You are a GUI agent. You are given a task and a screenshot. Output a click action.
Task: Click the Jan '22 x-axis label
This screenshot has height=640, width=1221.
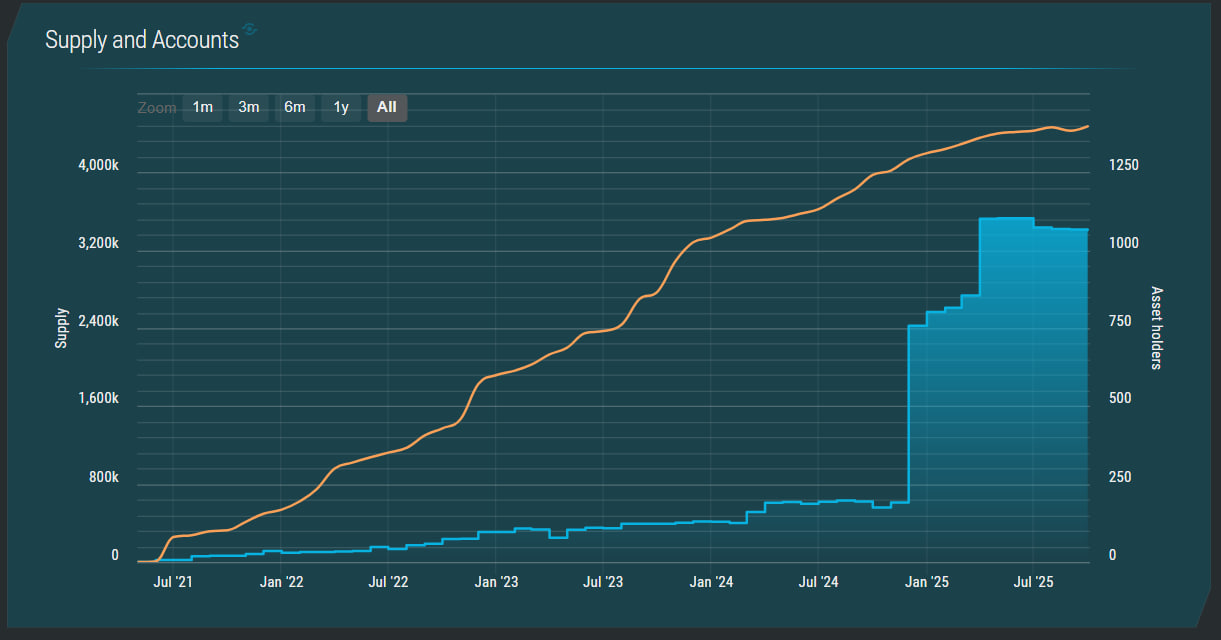point(281,582)
